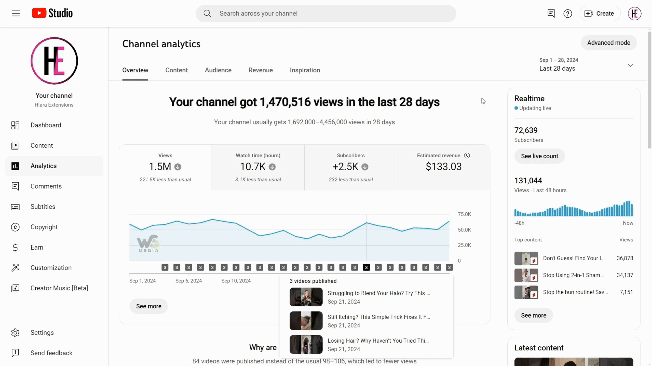Click the 131,044 views count

pyautogui.click(x=528, y=181)
